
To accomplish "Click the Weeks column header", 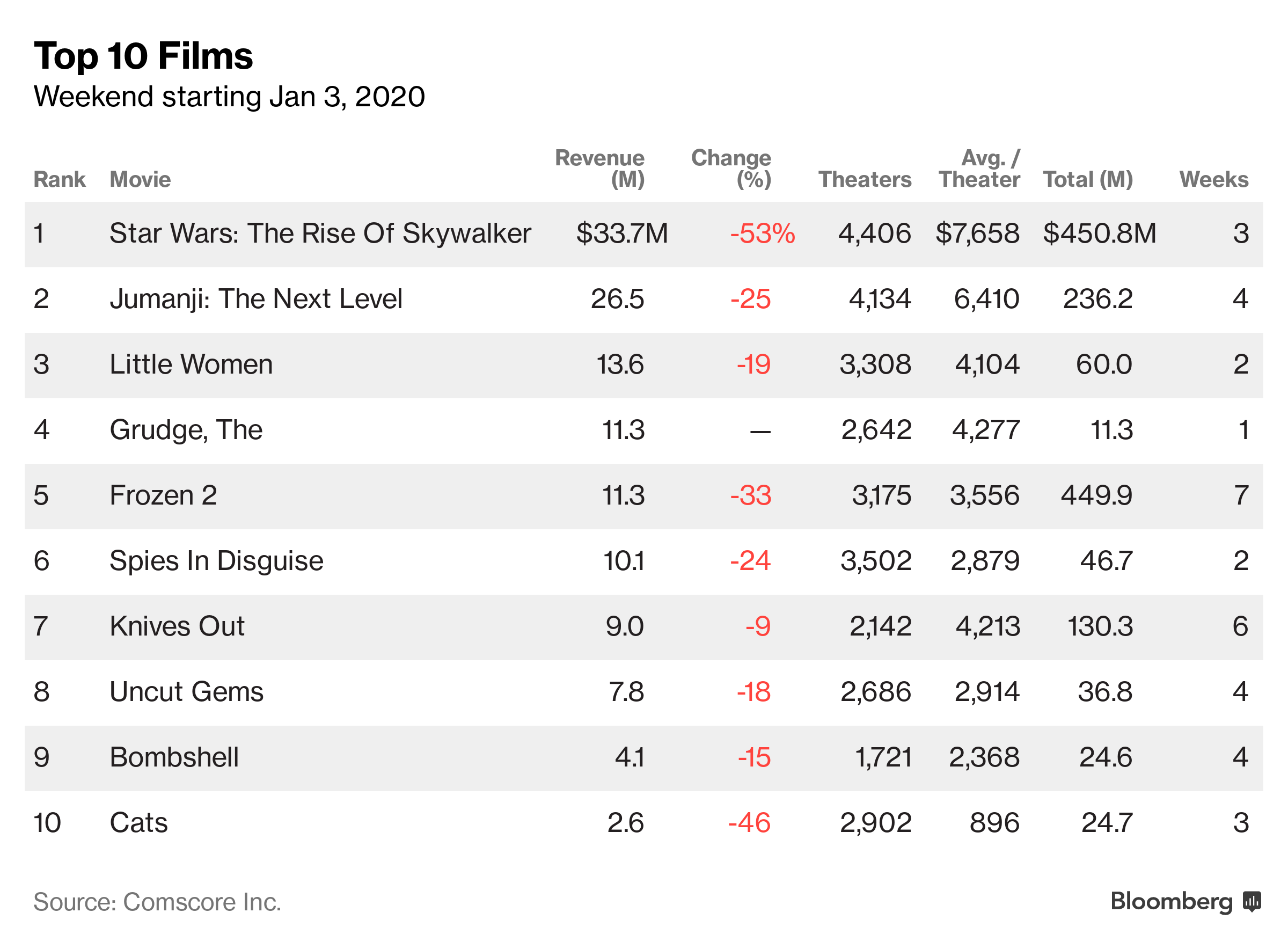I will coord(1213,179).
